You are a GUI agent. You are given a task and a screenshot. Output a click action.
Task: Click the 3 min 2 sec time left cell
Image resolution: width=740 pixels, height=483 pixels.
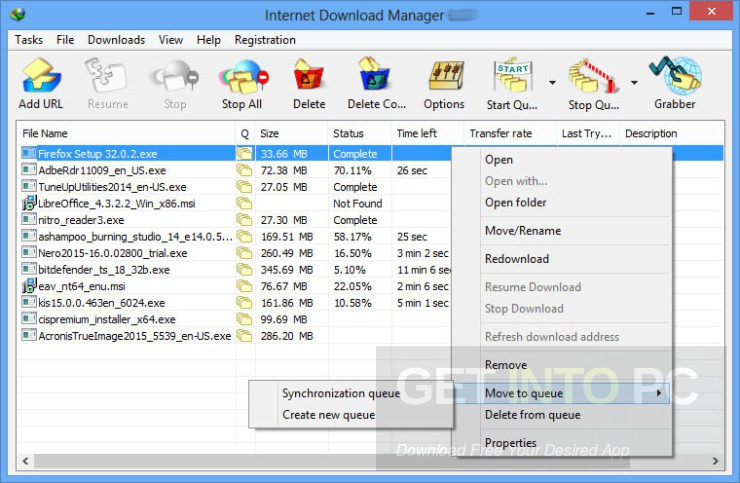(x=423, y=253)
